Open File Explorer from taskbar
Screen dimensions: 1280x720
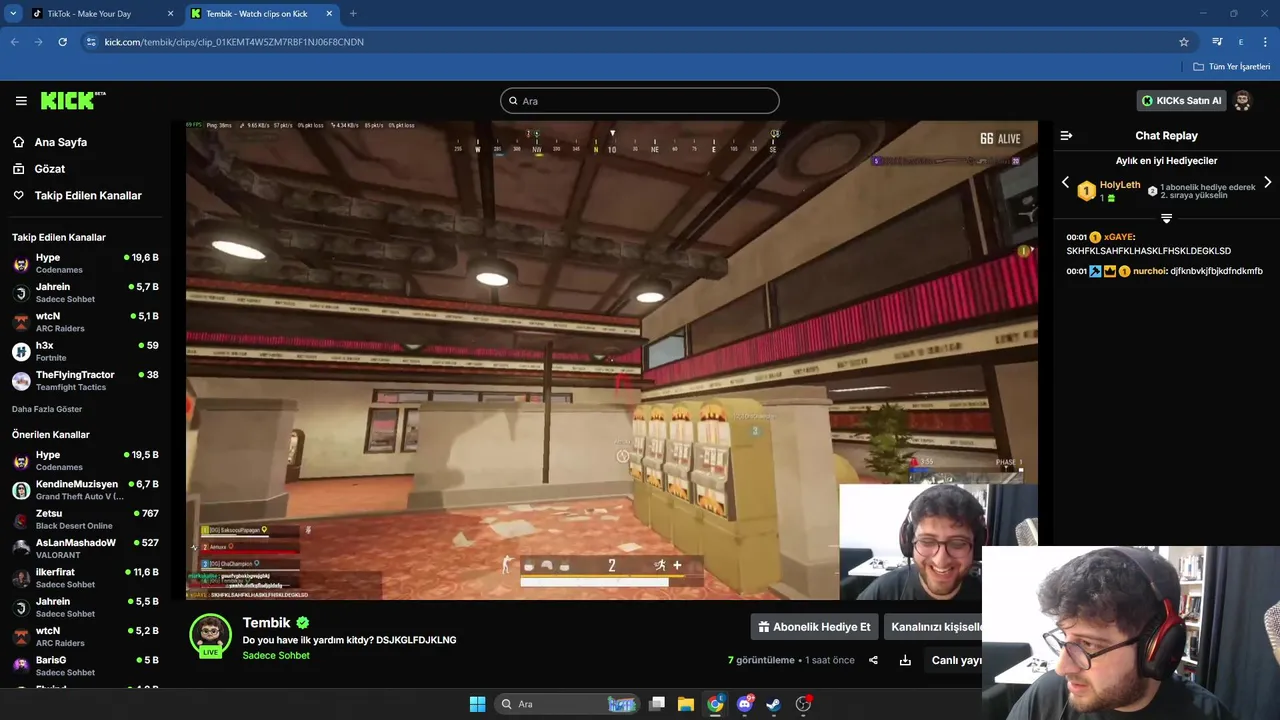(x=686, y=704)
